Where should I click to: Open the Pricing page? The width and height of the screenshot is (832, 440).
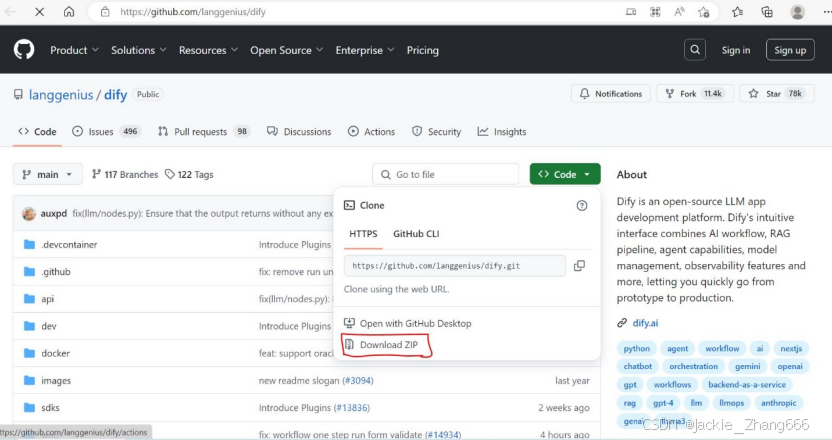pos(422,50)
